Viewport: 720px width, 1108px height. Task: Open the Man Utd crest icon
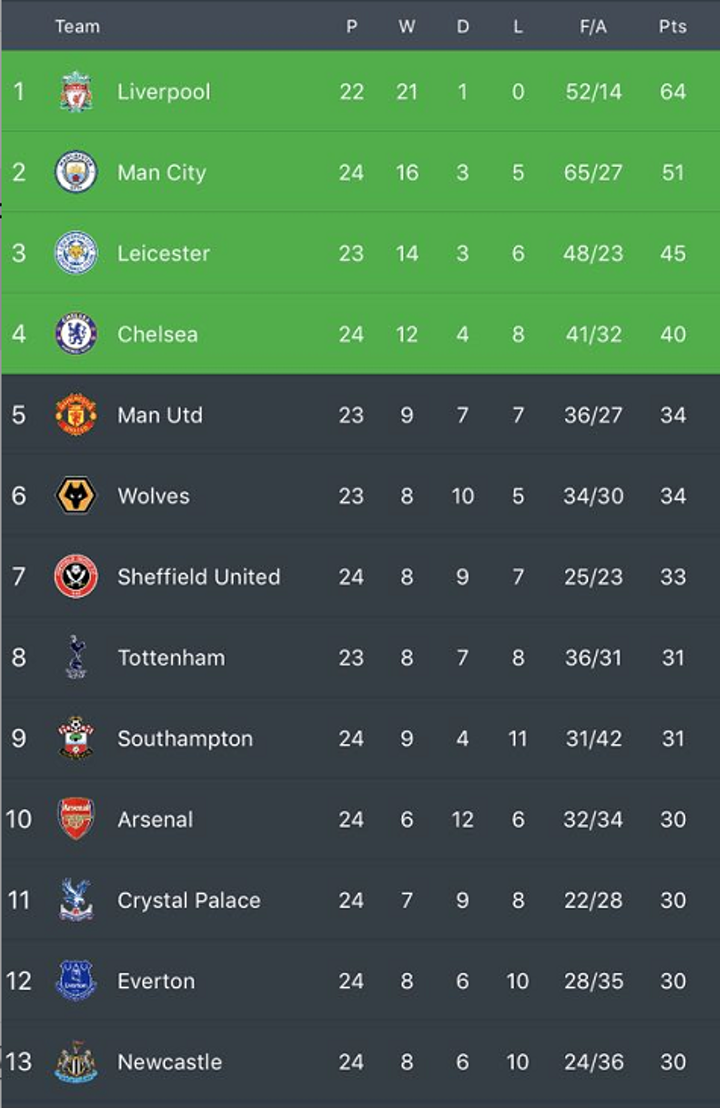pyautogui.click(x=76, y=415)
